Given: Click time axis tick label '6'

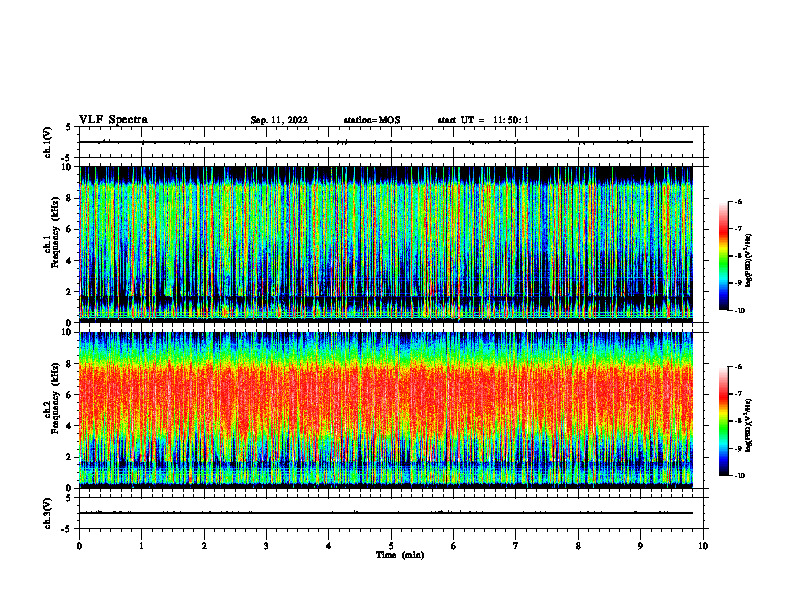Looking at the screenshot, I should coord(454,546).
